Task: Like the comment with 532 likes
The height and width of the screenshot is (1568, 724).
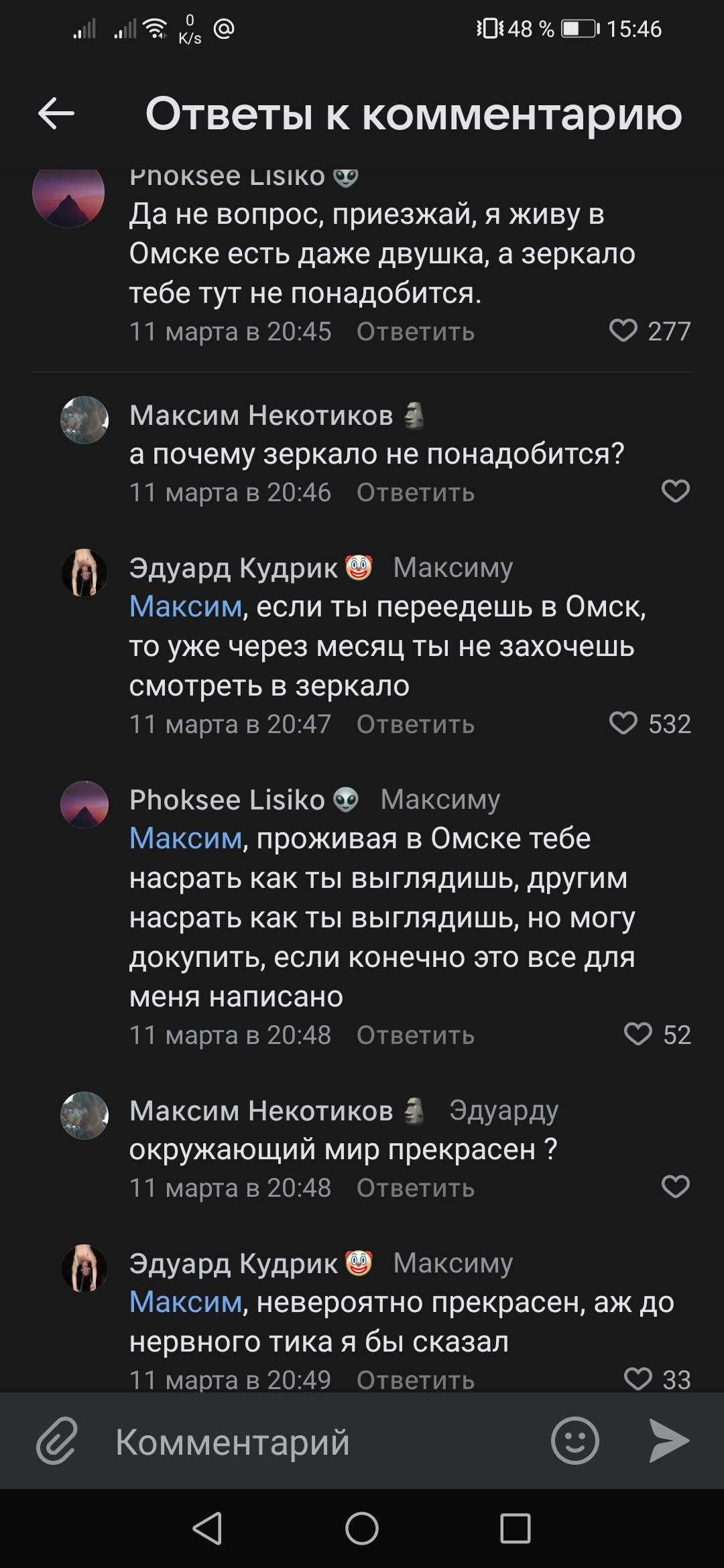Action: [623, 724]
